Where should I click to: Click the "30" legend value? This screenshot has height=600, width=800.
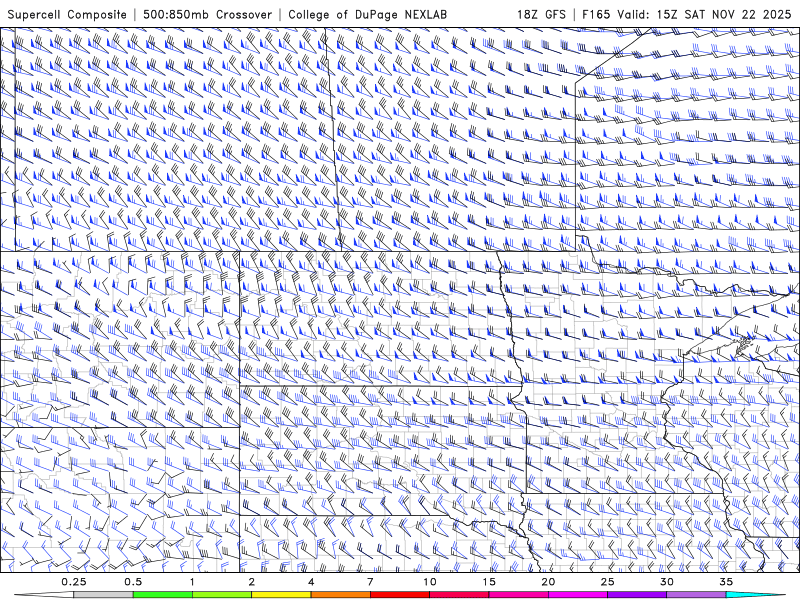point(666,582)
